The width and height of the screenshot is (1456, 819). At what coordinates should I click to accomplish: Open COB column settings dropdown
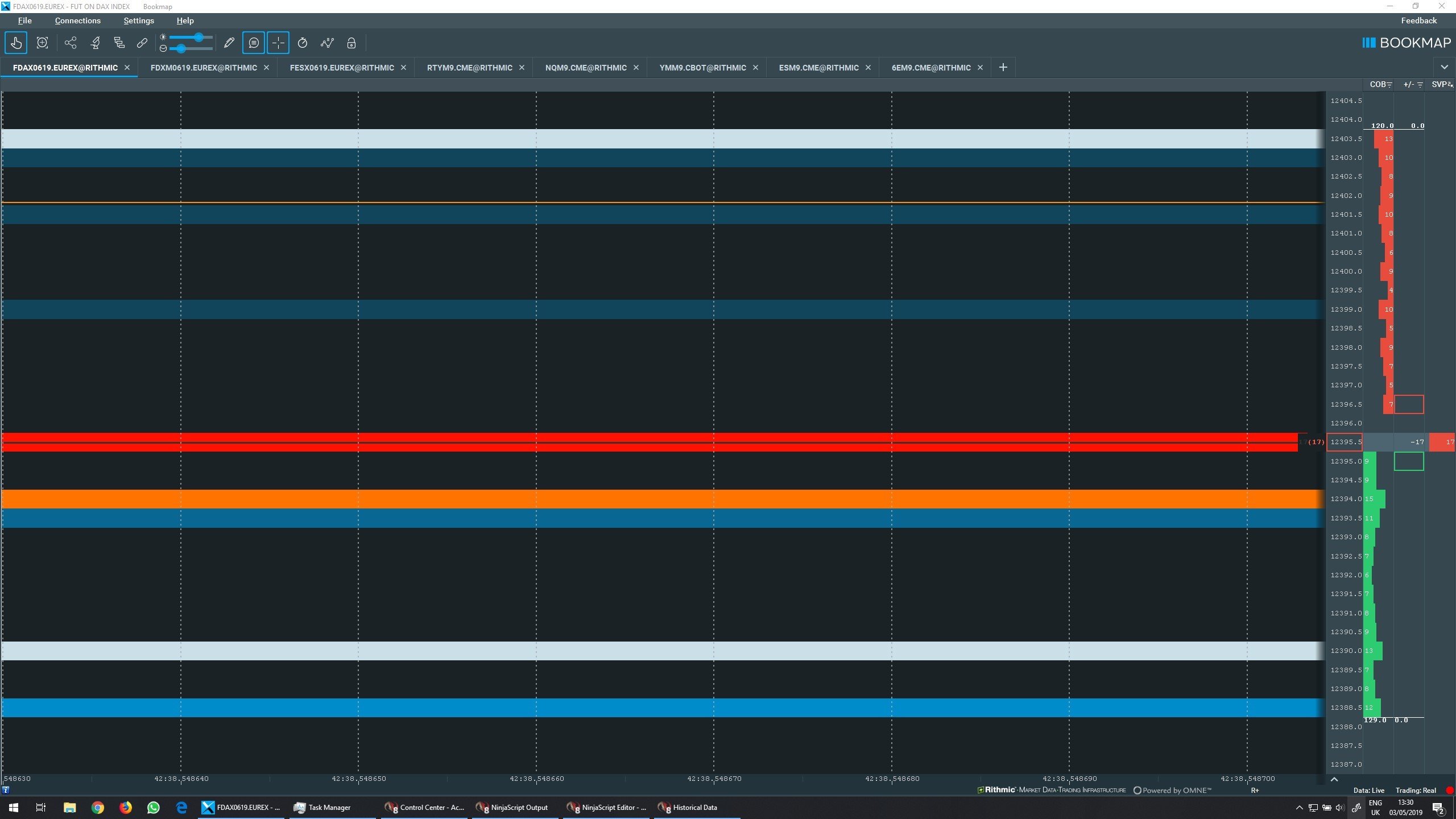[x=1389, y=85]
